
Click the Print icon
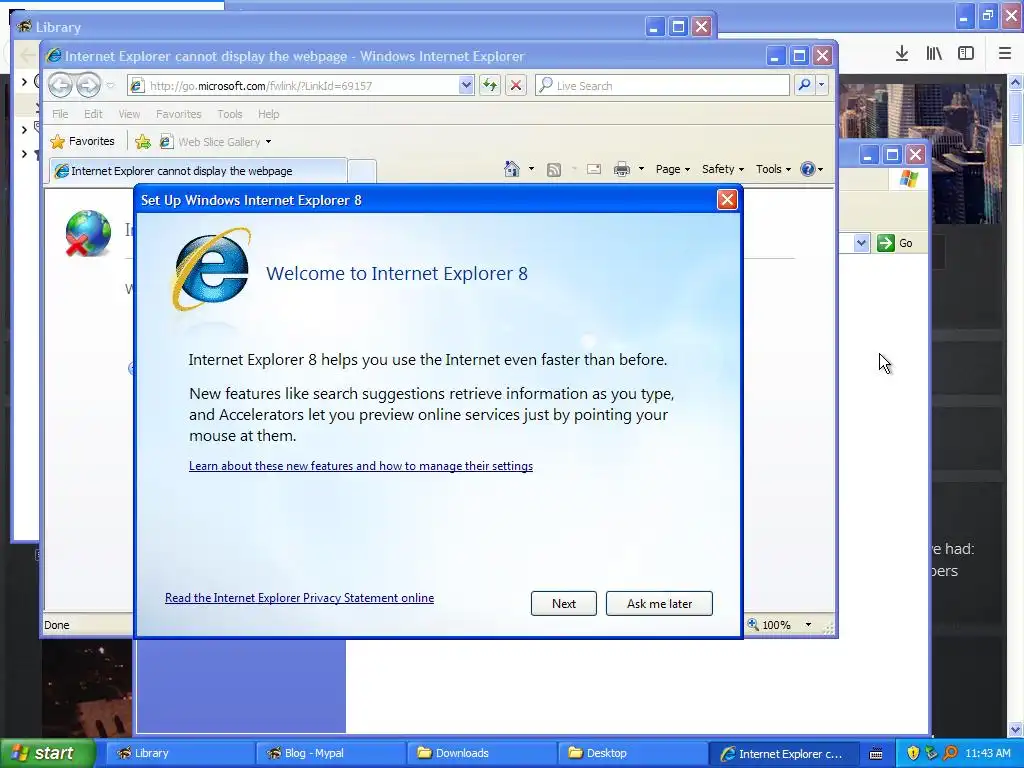(622, 169)
